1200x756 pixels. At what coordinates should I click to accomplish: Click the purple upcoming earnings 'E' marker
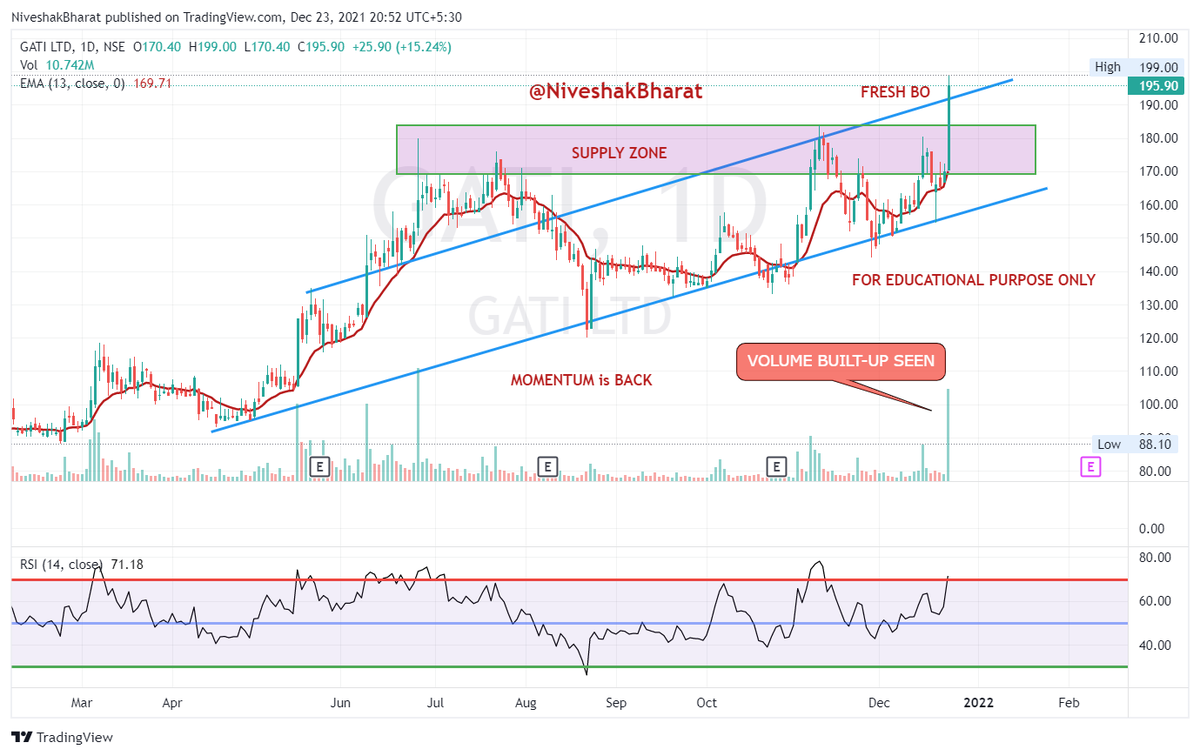pos(1090,466)
